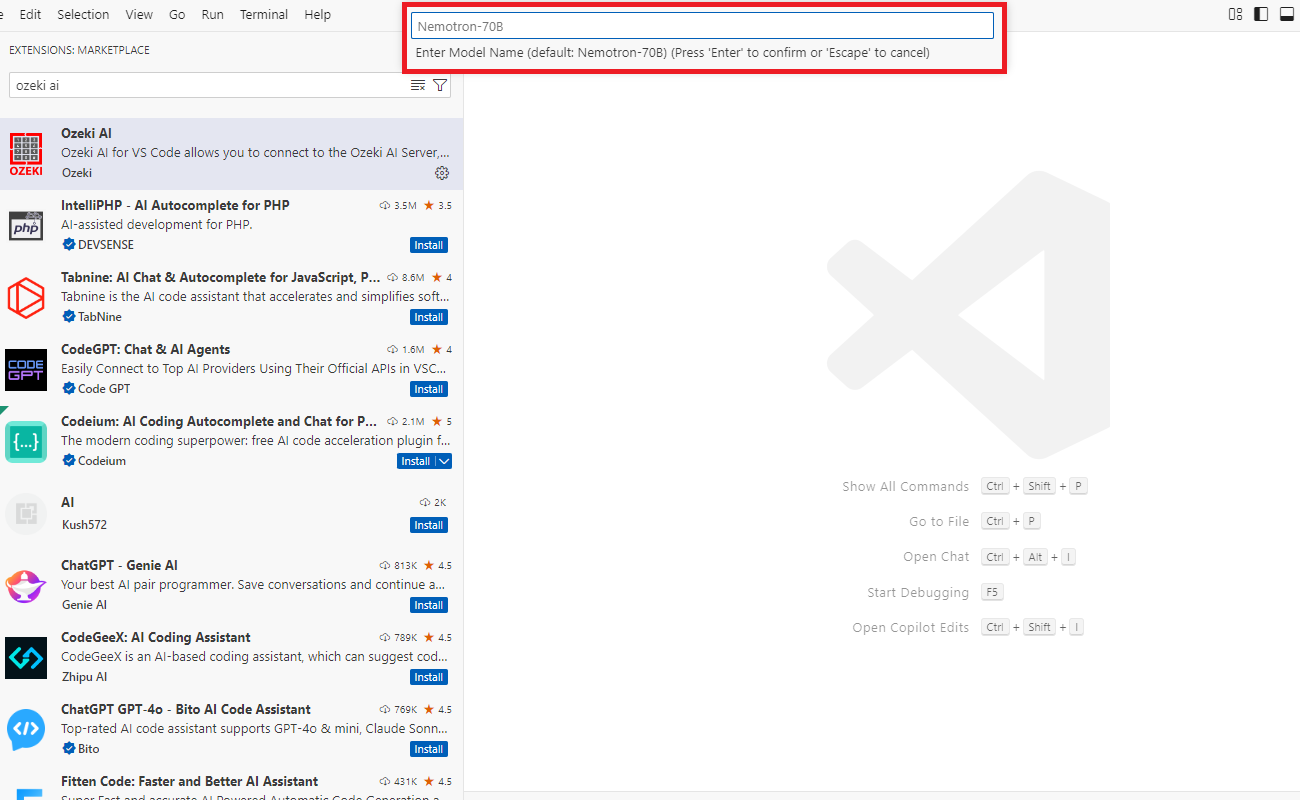Click Open Chat label
The width and height of the screenshot is (1300, 800).
point(936,557)
